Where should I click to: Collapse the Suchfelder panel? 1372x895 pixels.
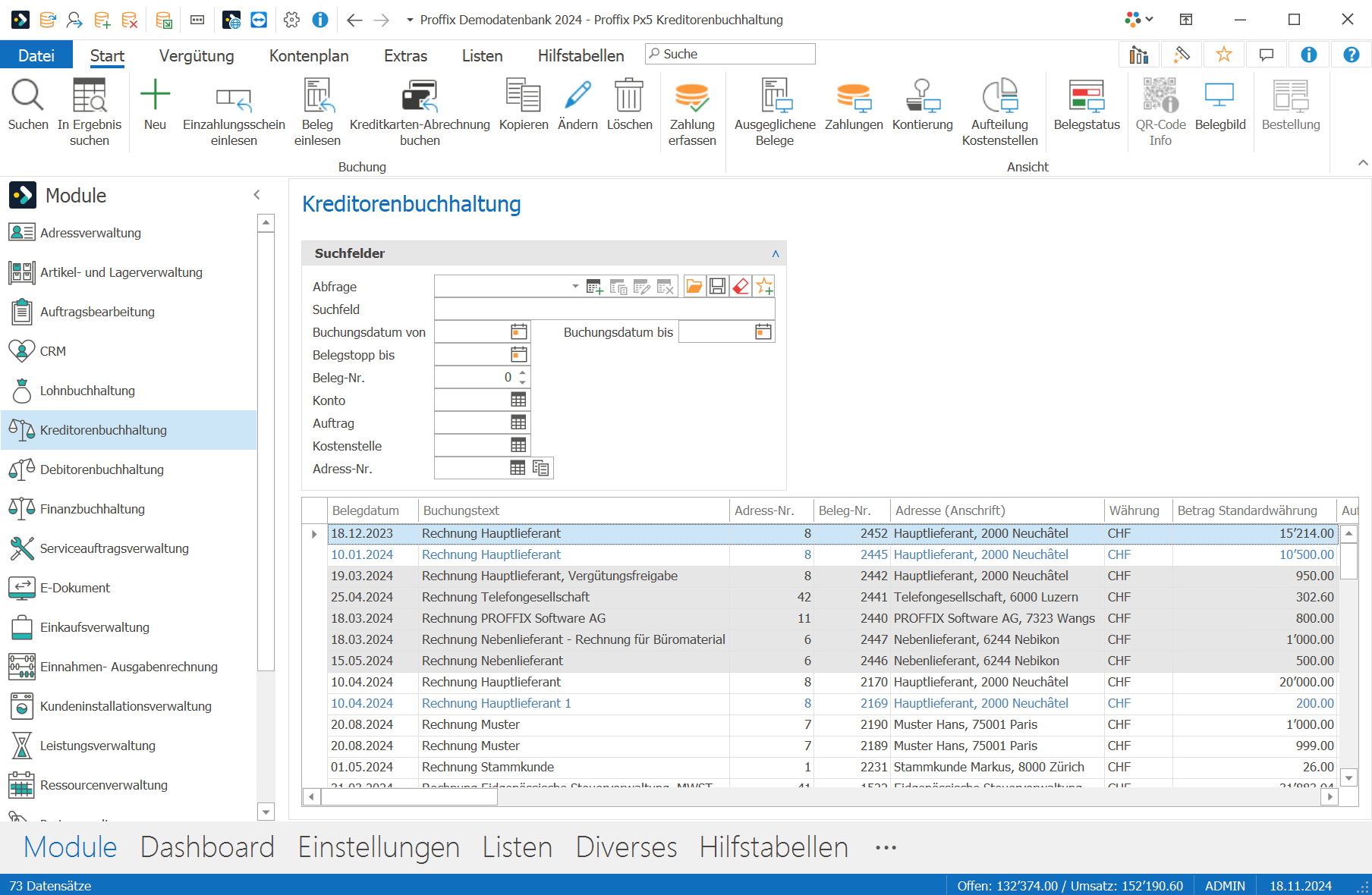776,253
